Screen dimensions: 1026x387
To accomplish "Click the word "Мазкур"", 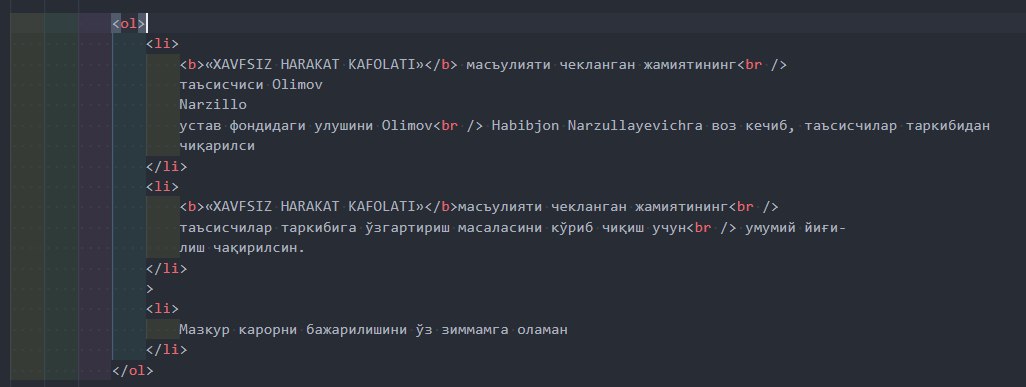I will tap(205, 330).
